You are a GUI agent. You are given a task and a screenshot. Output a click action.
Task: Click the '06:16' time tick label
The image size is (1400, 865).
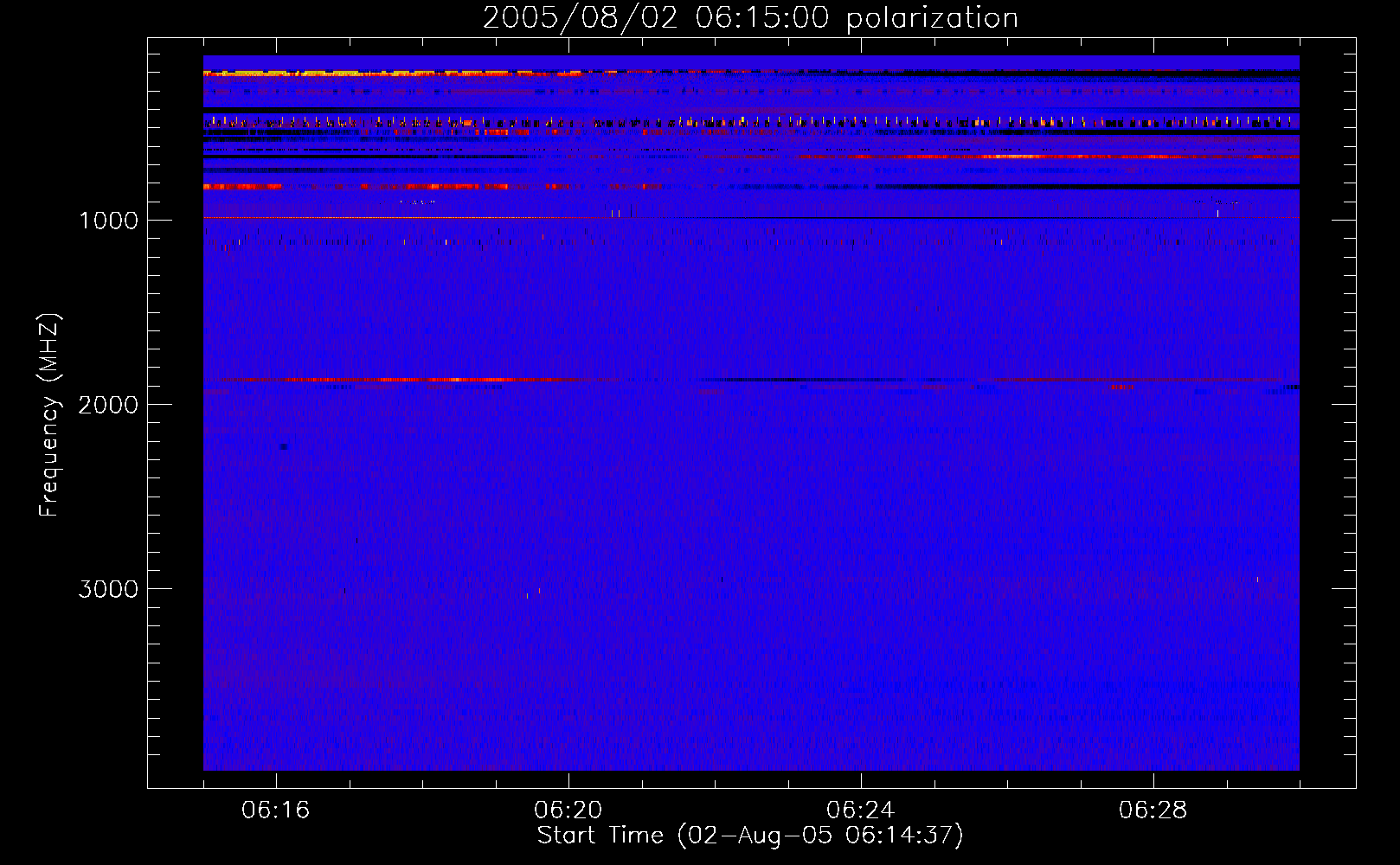click(276, 811)
